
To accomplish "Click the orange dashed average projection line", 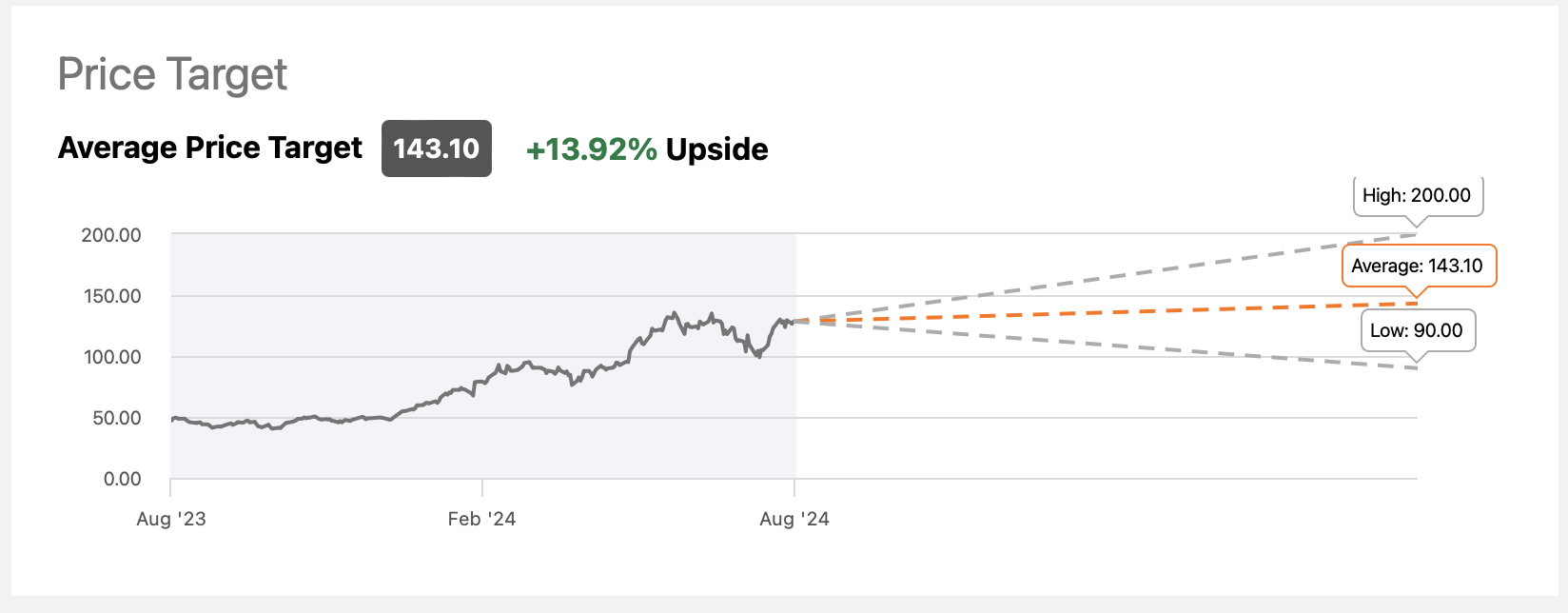I will [x=1104, y=313].
